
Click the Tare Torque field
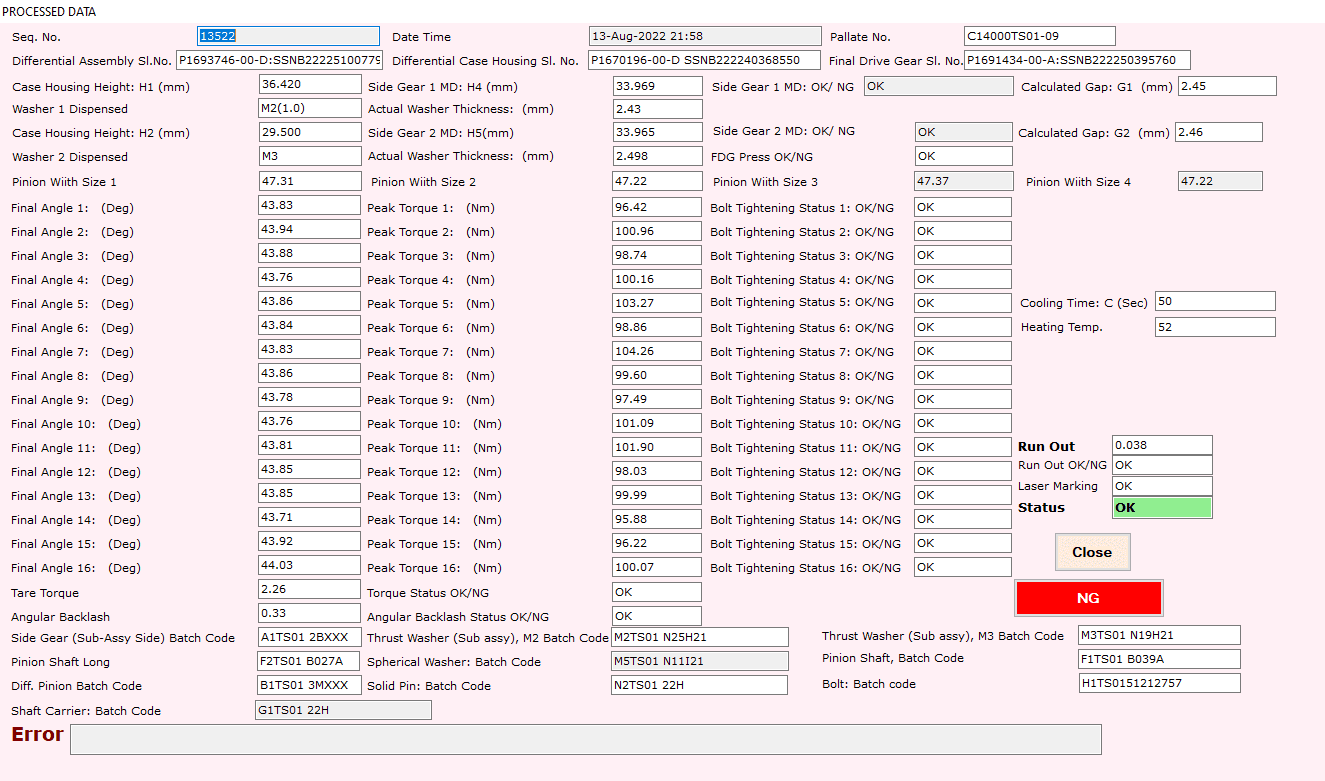coord(309,589)
